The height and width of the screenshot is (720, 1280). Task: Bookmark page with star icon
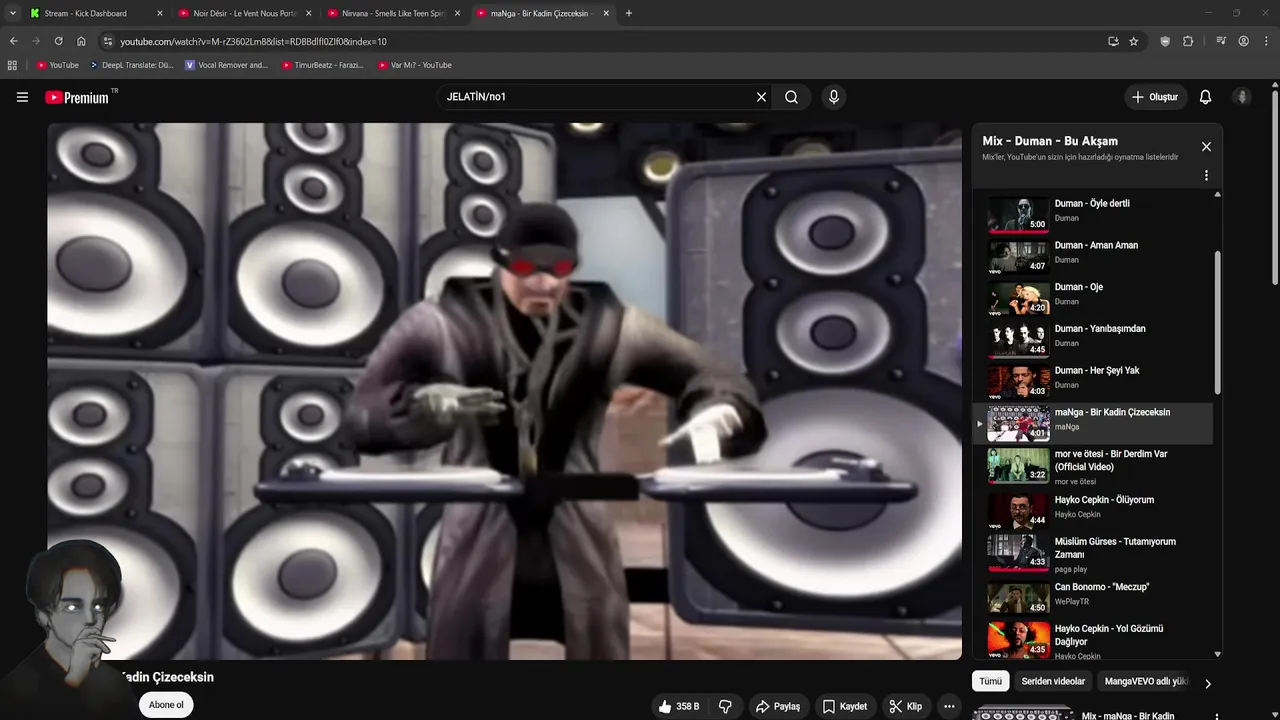1133,41
